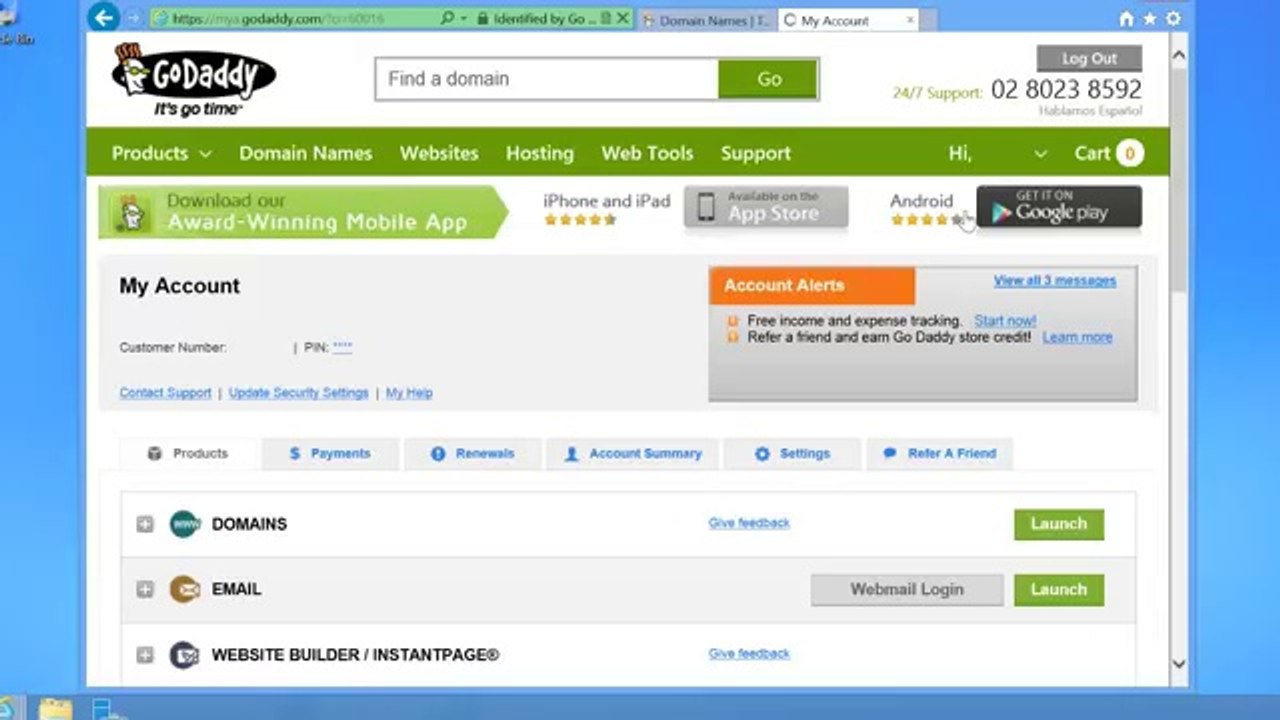
Task: Click the cart item count badge
Action: click(1130, 153)
